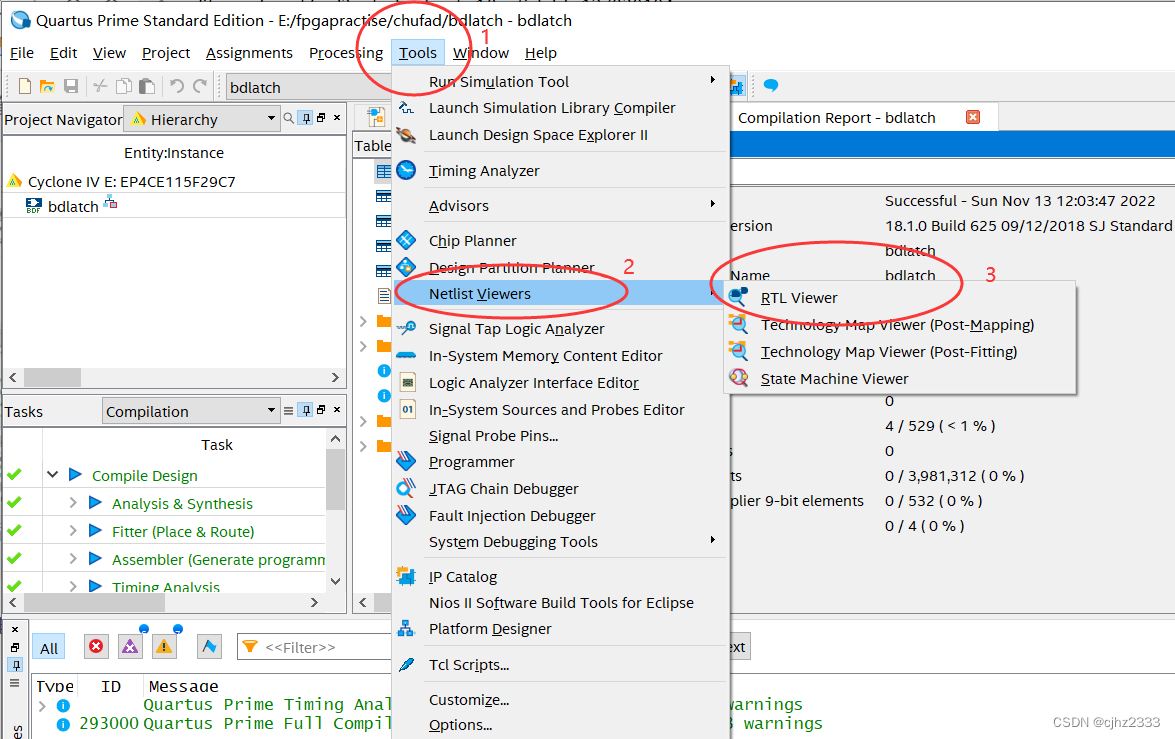Select bdlatch entity in hierarchy
Image resolution: width=1175 pixels, height=739 pixels.
(73, 206)
